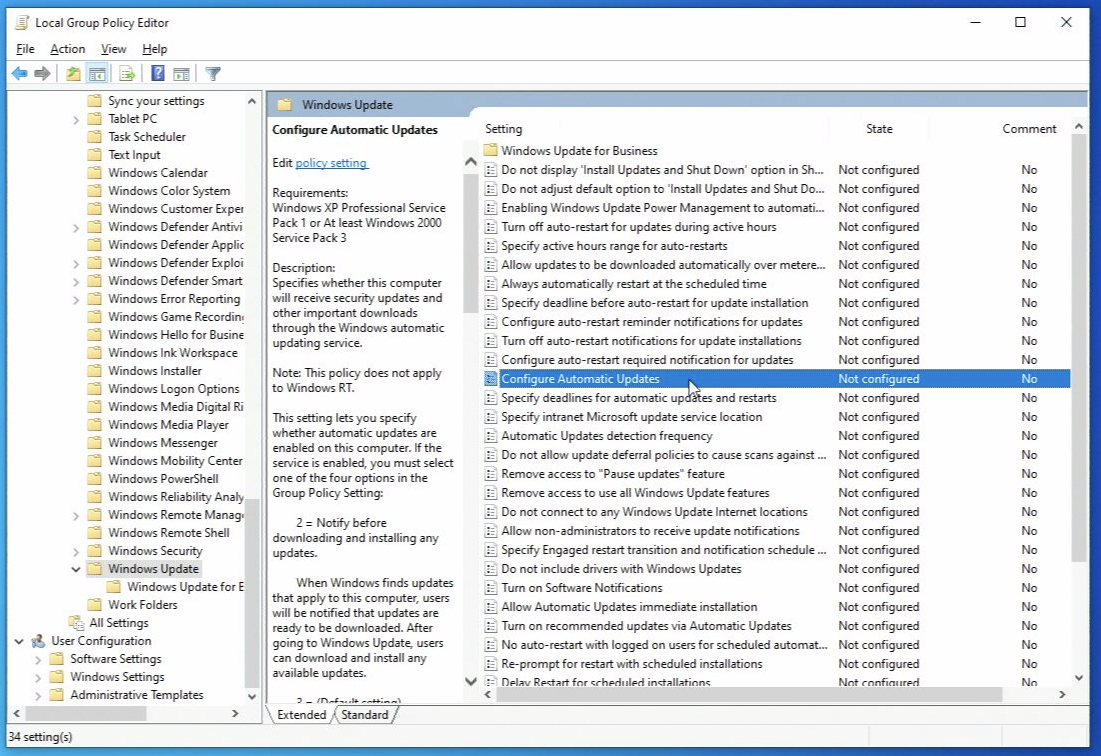Click the Windows PowerShell folder icon
The width and height of the screenshot is (1101, 756).
(95, 479)
